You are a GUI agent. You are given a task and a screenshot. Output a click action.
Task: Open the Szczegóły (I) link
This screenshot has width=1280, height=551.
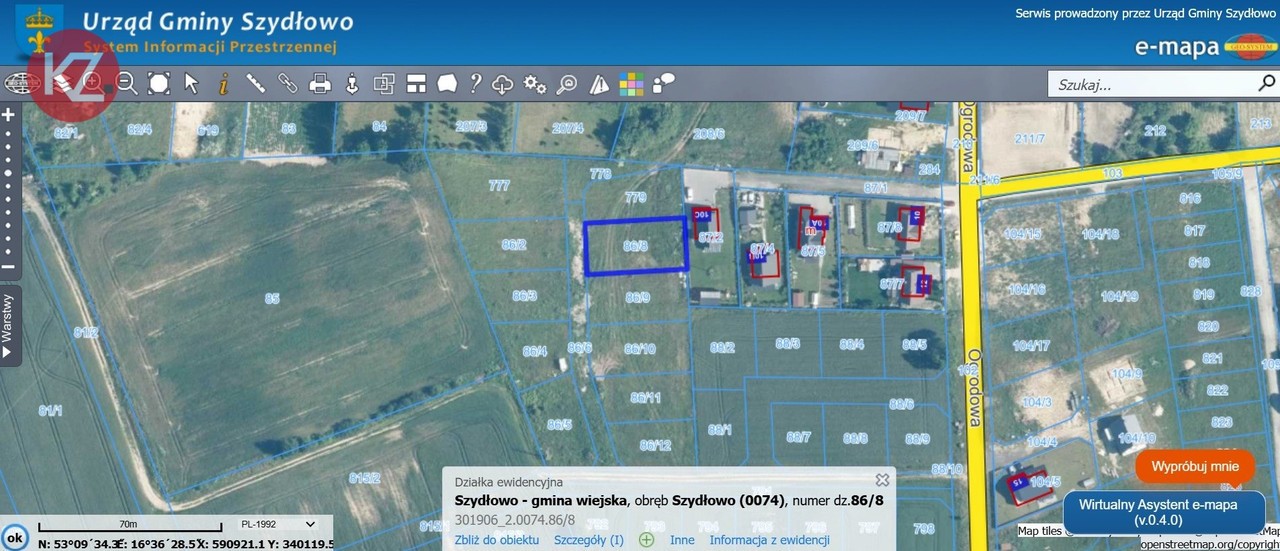click(589, 540)
